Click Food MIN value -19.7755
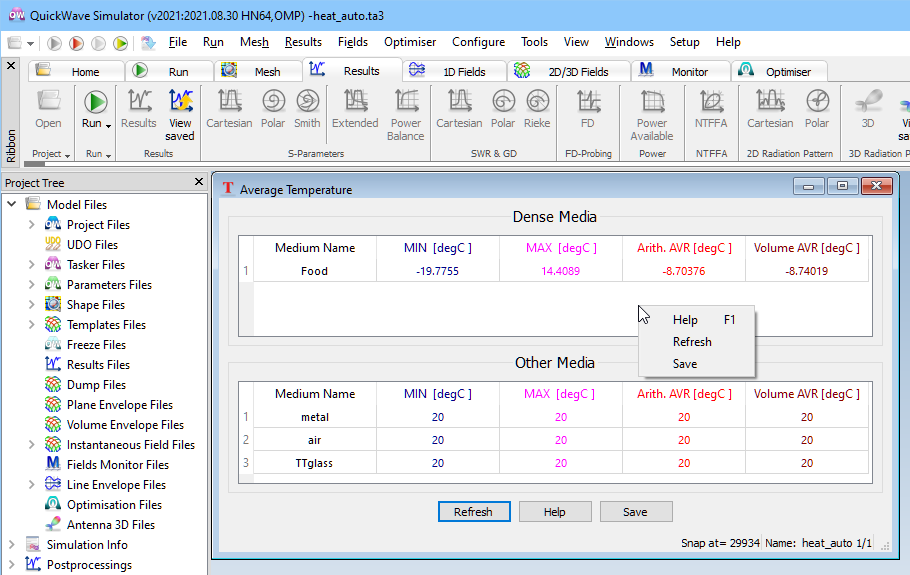The height and width of the screenshot is (575, 910). coord(438,271)
